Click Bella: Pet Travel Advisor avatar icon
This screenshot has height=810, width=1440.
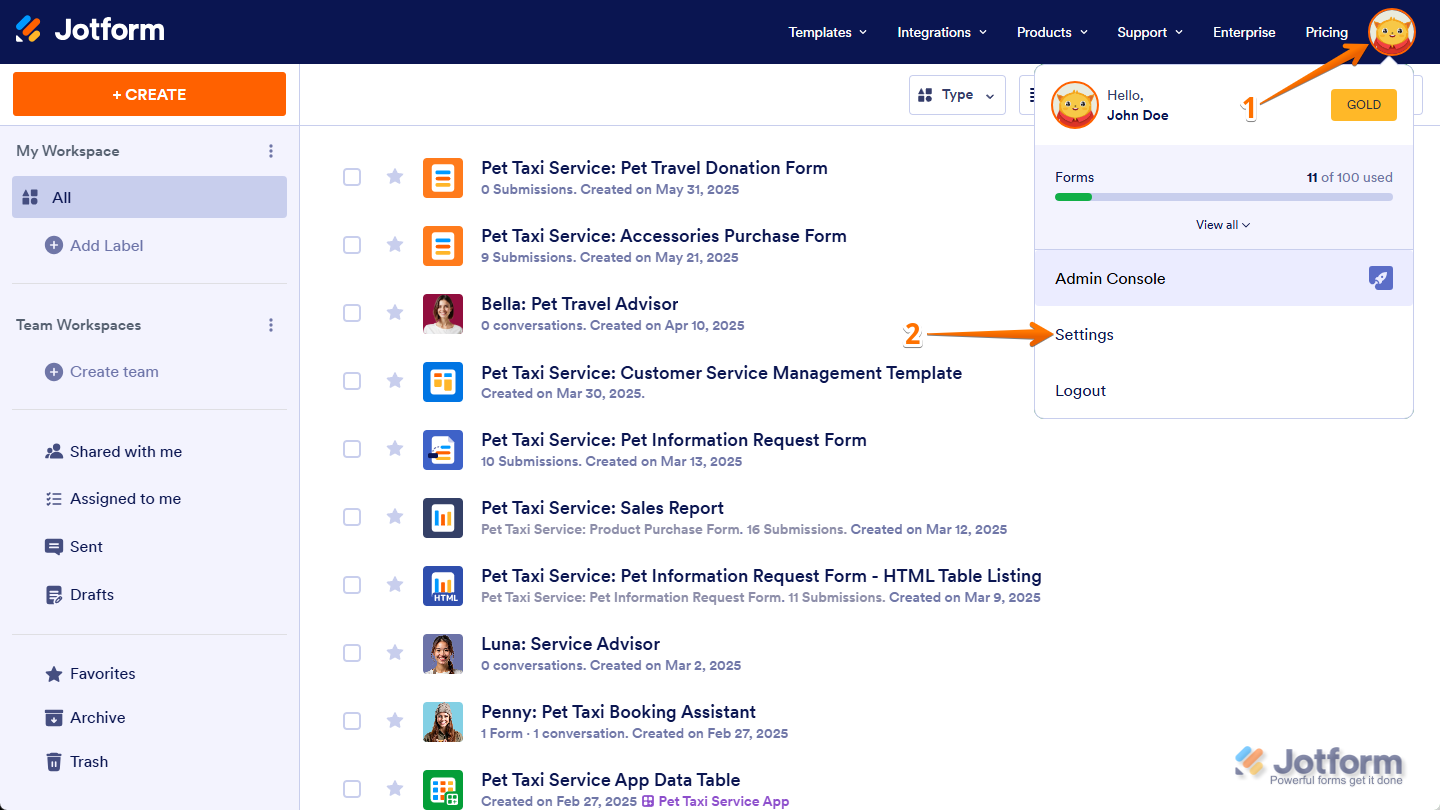click(443, 313)
